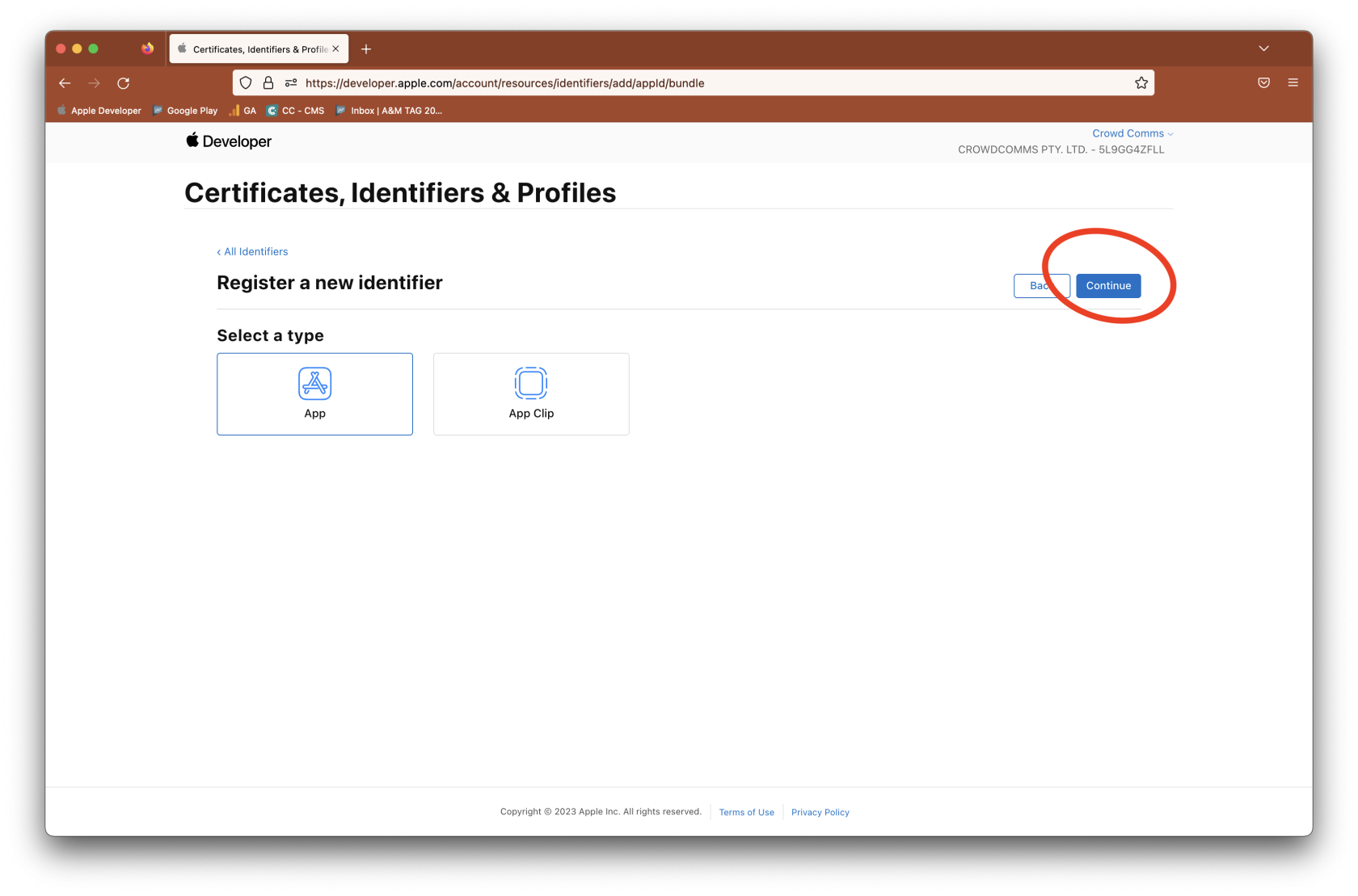
Task: Open the Google Play bookmark
Action: point(186,111)
